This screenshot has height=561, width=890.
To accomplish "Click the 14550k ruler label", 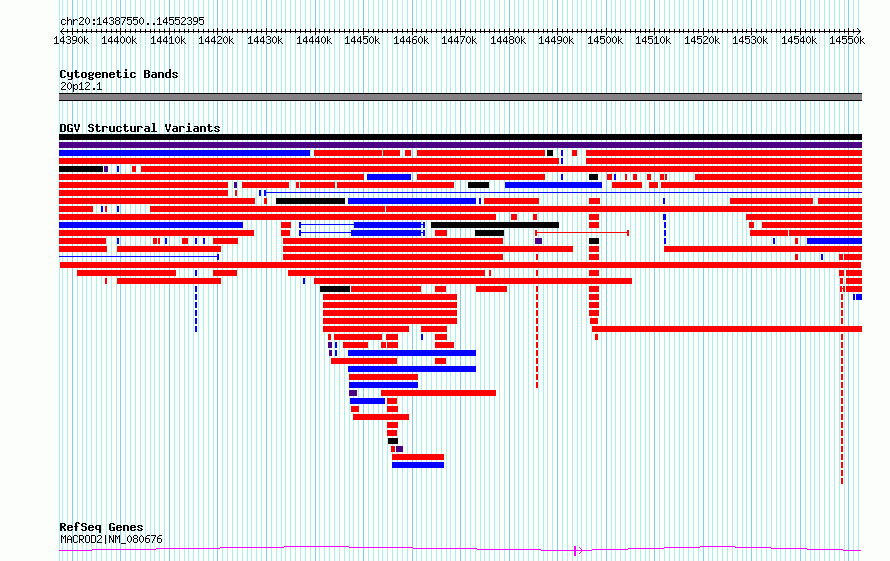I will 847,40.
